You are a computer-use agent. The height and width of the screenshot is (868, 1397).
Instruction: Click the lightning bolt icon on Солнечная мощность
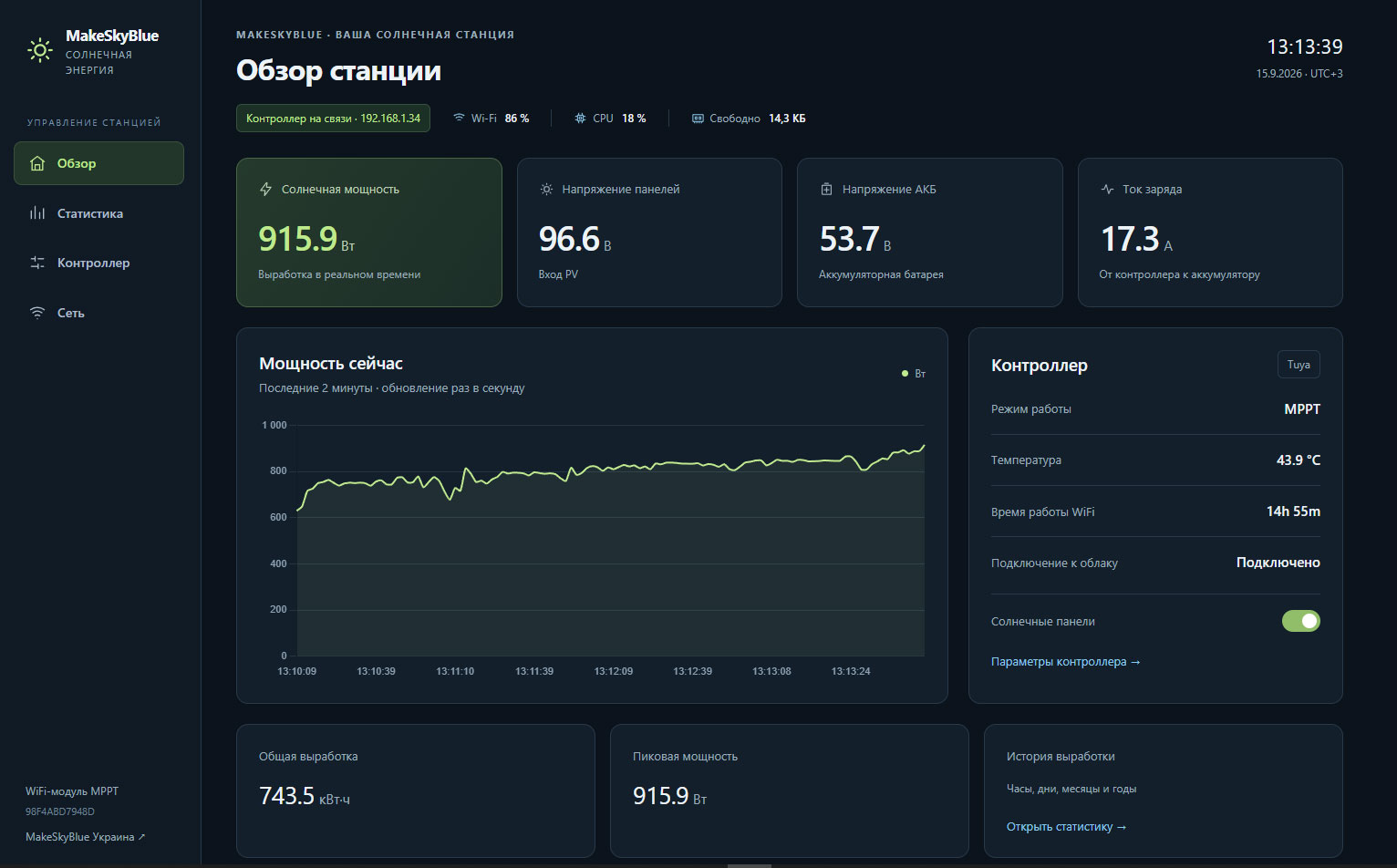266,190
